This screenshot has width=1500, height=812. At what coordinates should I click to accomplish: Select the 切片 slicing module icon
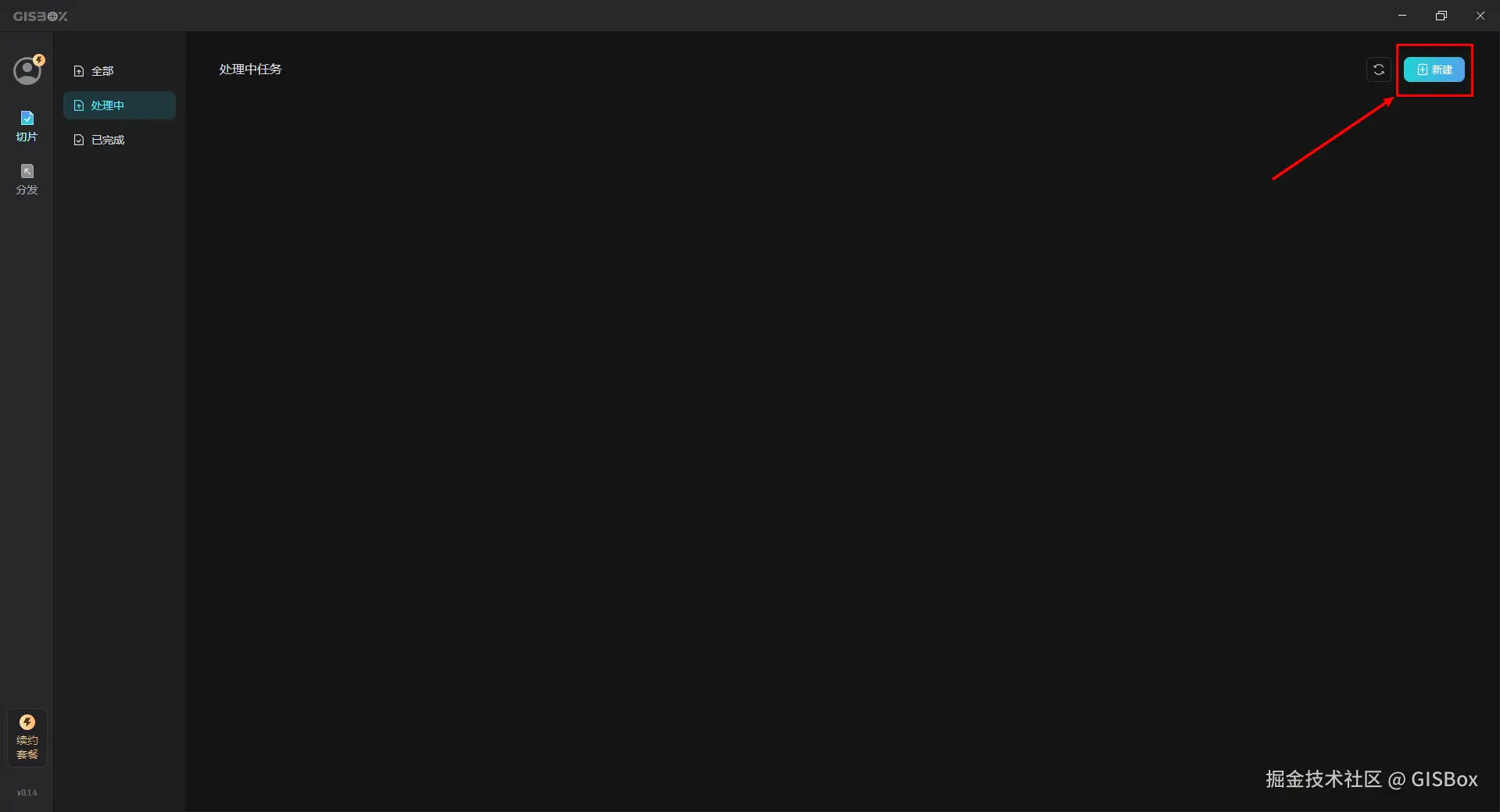[27, 118]
